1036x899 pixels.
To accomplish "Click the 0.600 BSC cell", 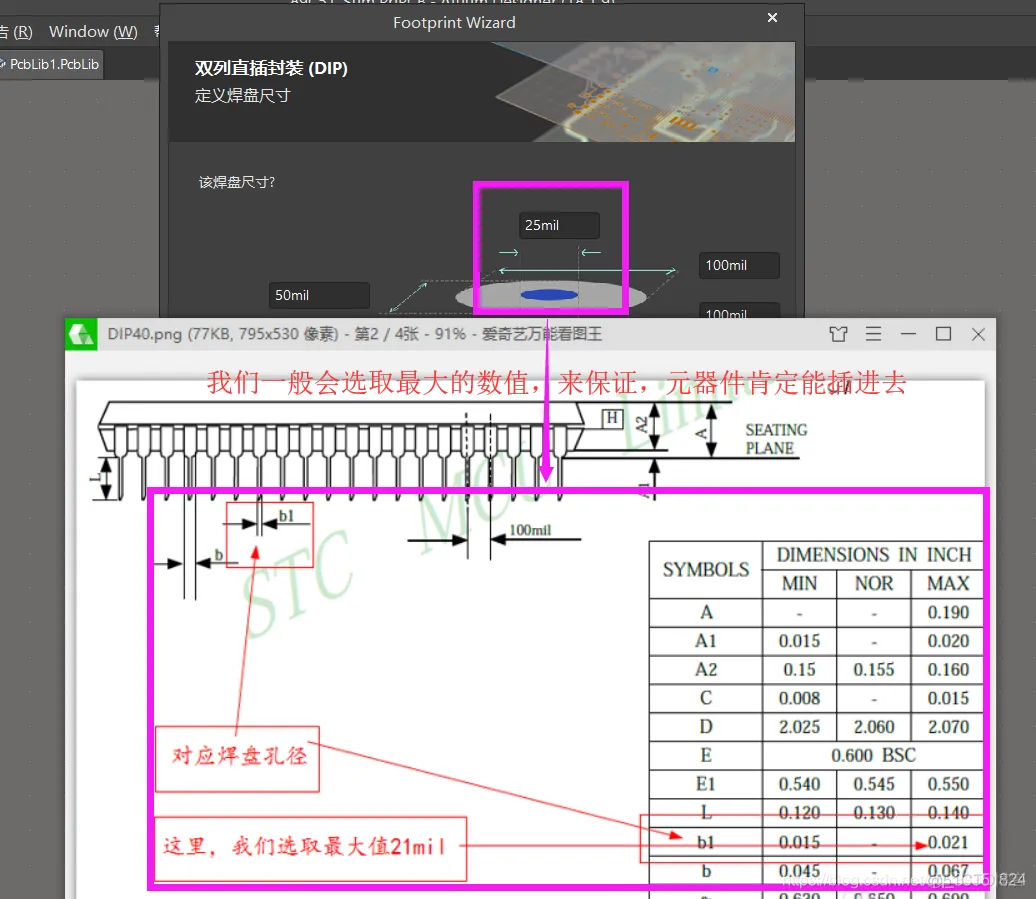I will (873, 755).
